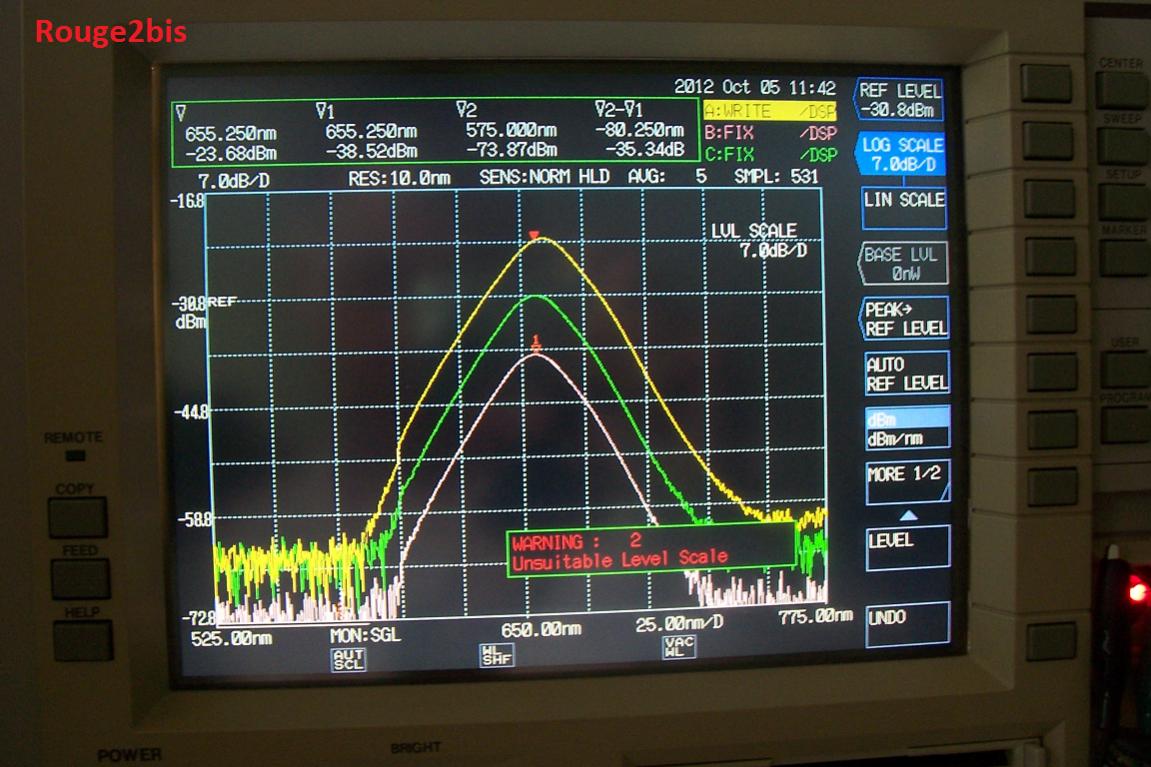Click the COPY hardware button
Image resolution: width=1151 pixels, height=767 pixels.
[x=78, y=517]
